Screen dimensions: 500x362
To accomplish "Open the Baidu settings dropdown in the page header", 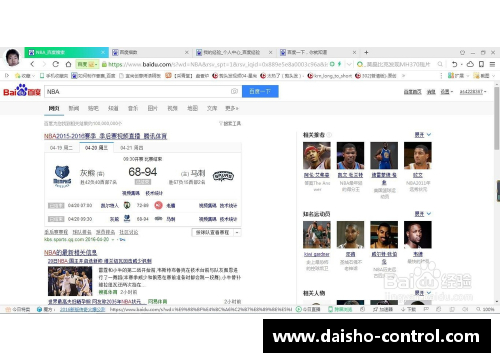I will [447, 92].
